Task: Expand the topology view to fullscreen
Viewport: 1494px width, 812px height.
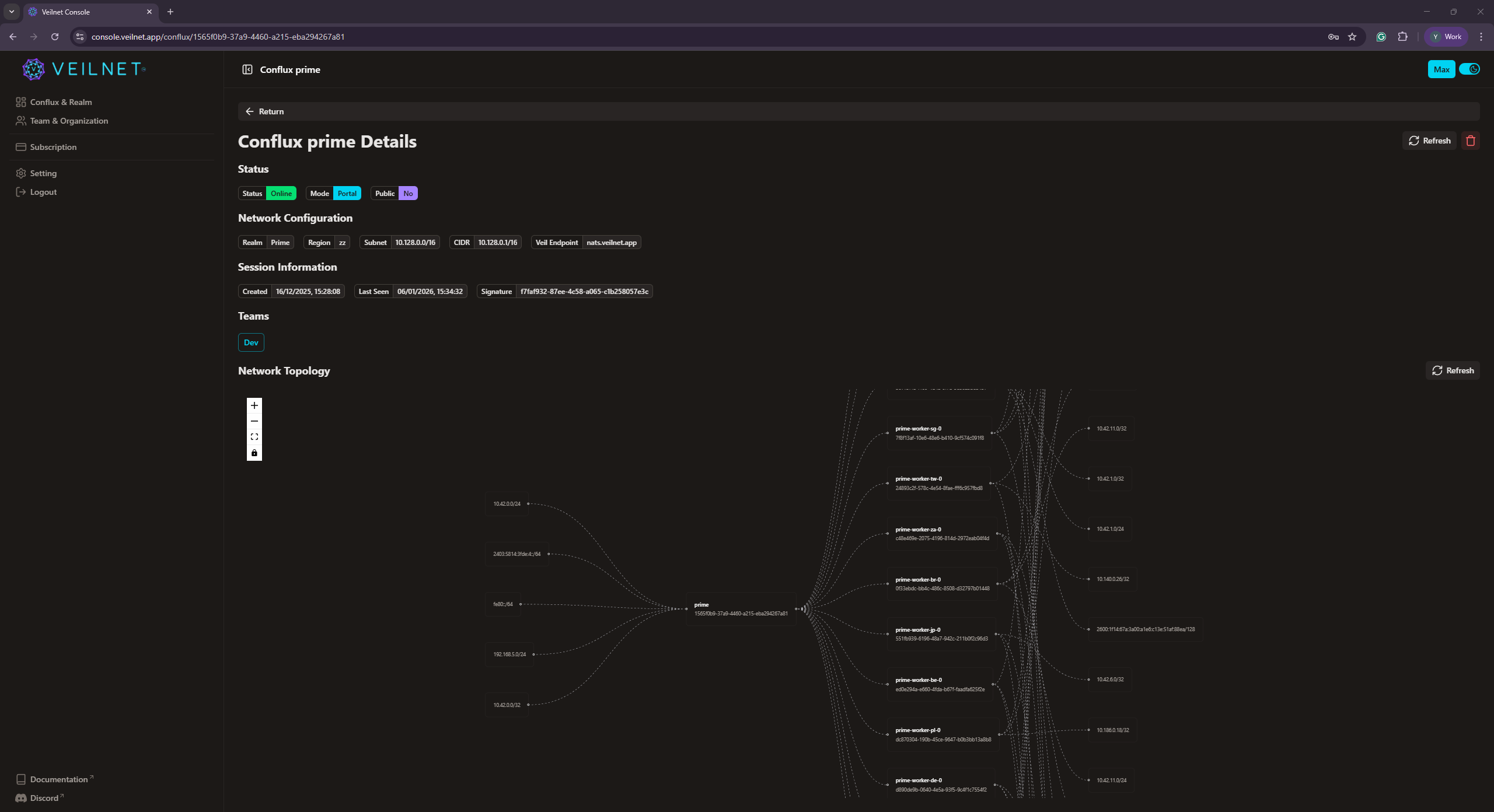Action: pos(254,436)
